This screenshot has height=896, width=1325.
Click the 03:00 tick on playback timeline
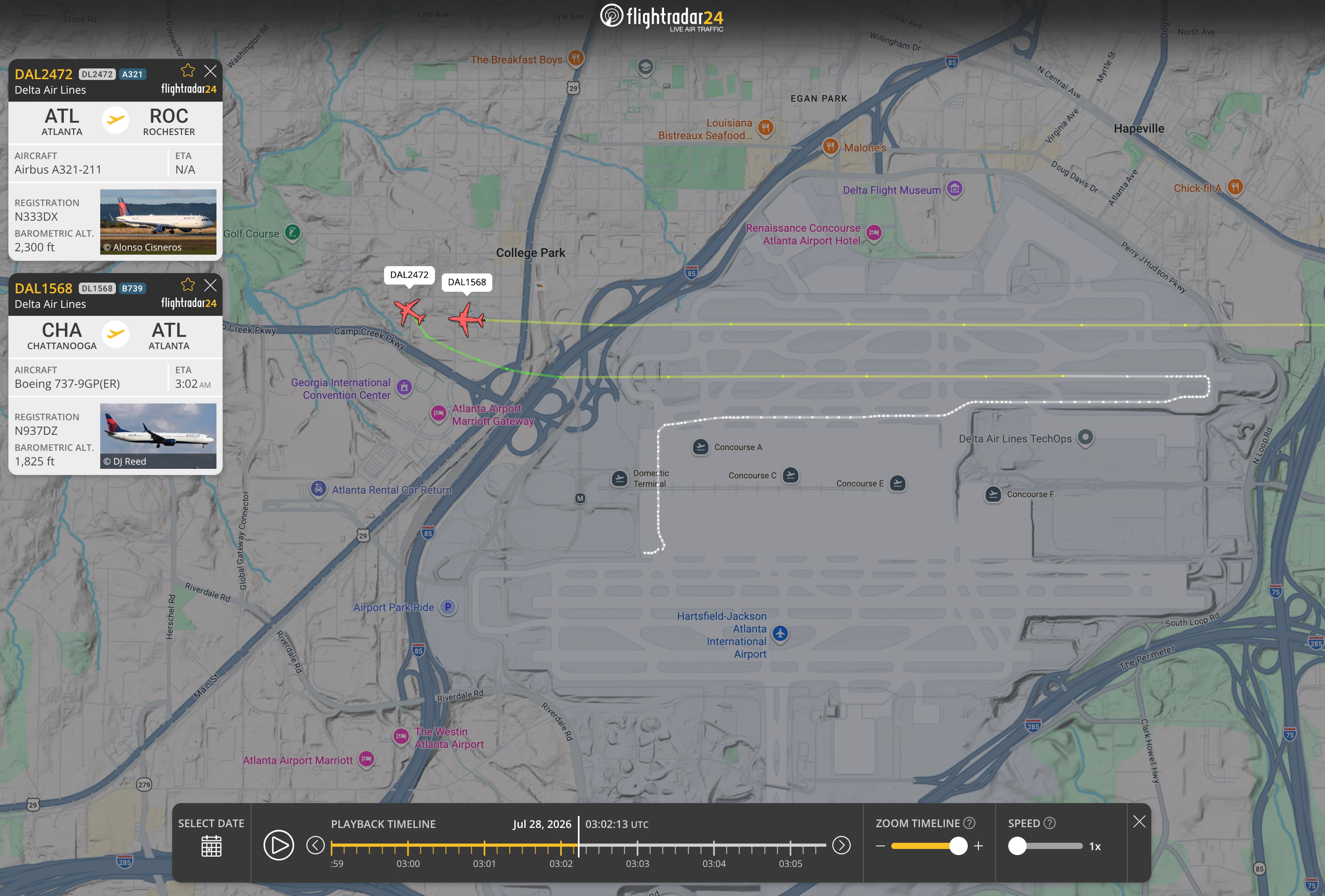point(408,848)
